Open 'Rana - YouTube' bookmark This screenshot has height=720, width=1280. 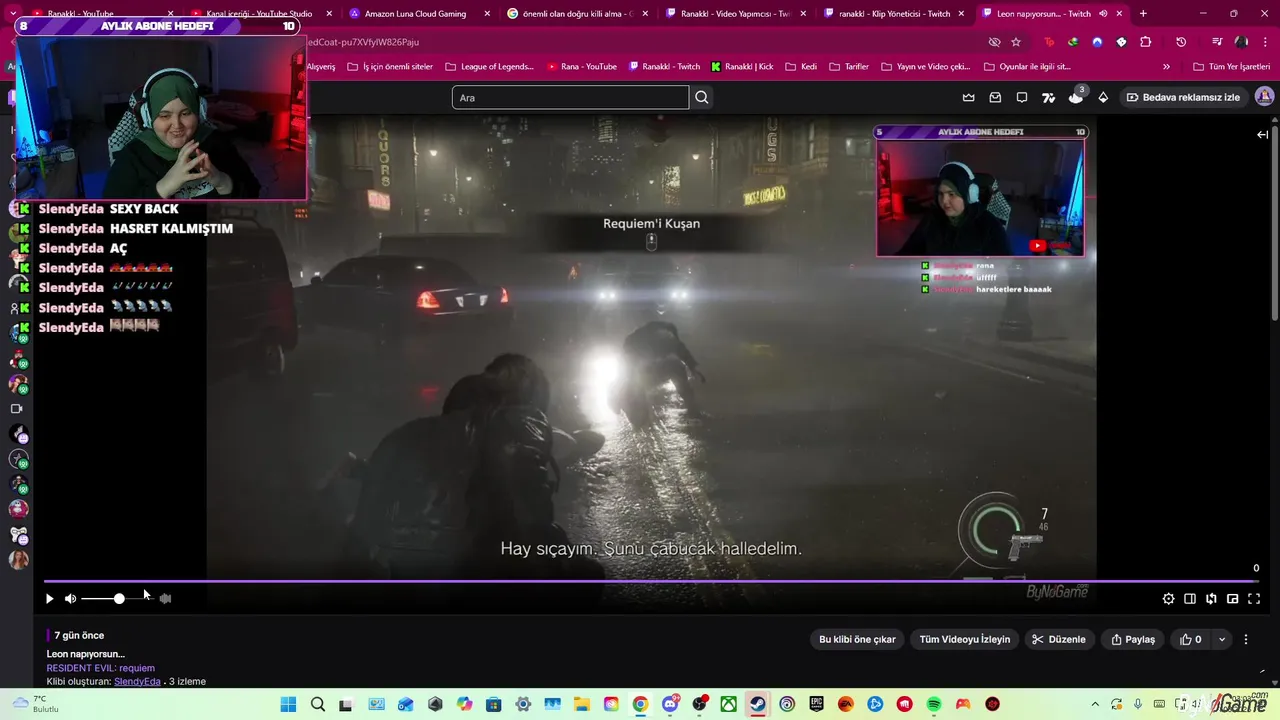pyautogui.click(x=581, y=67)
